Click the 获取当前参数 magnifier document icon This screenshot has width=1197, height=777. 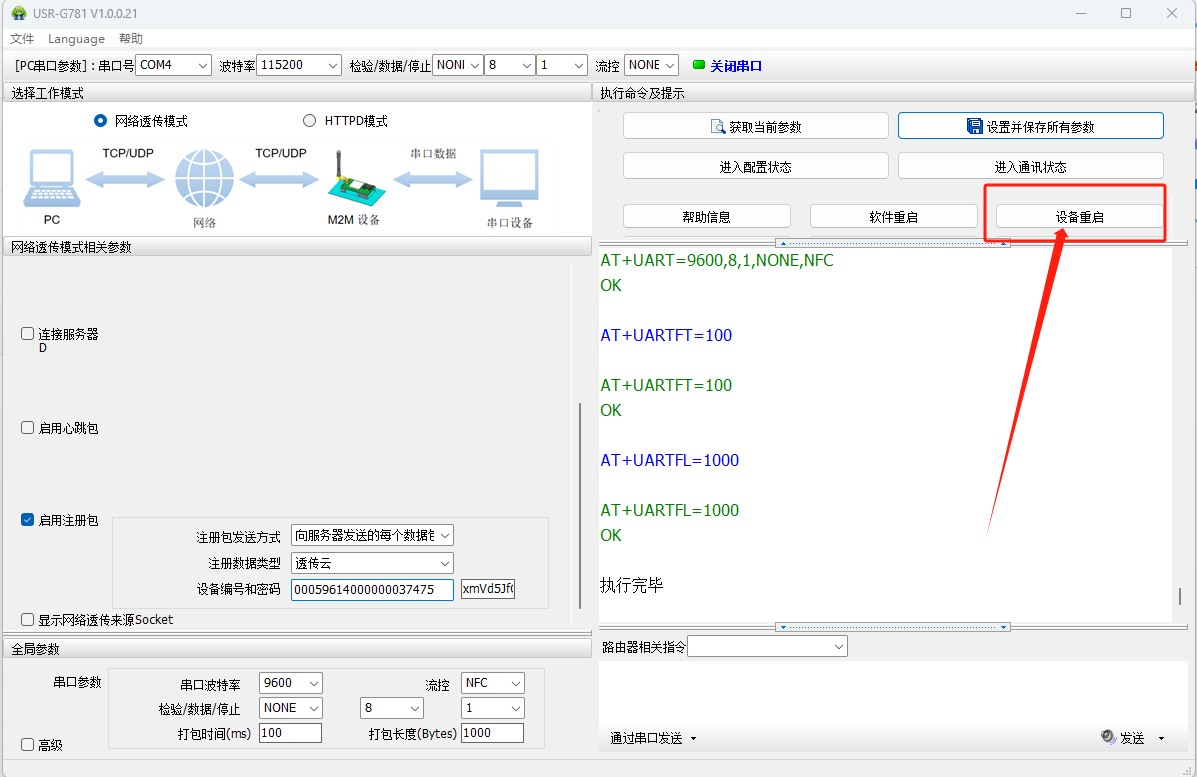[717, 127]
